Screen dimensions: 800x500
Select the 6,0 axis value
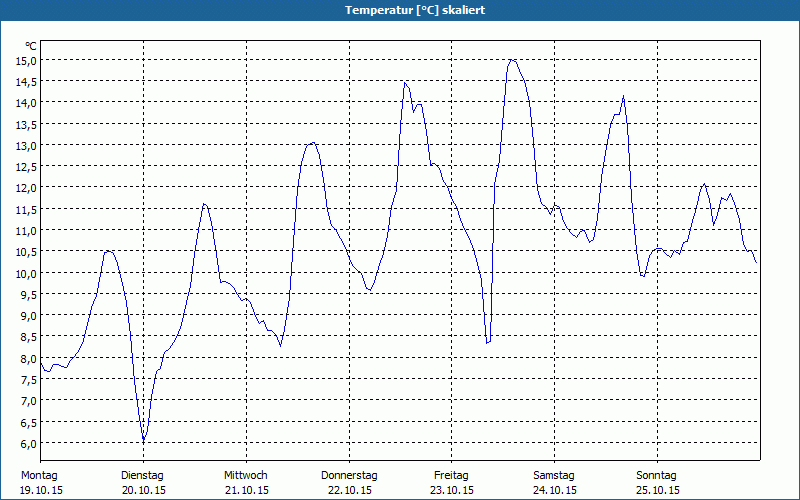click(x=29, y=443)
